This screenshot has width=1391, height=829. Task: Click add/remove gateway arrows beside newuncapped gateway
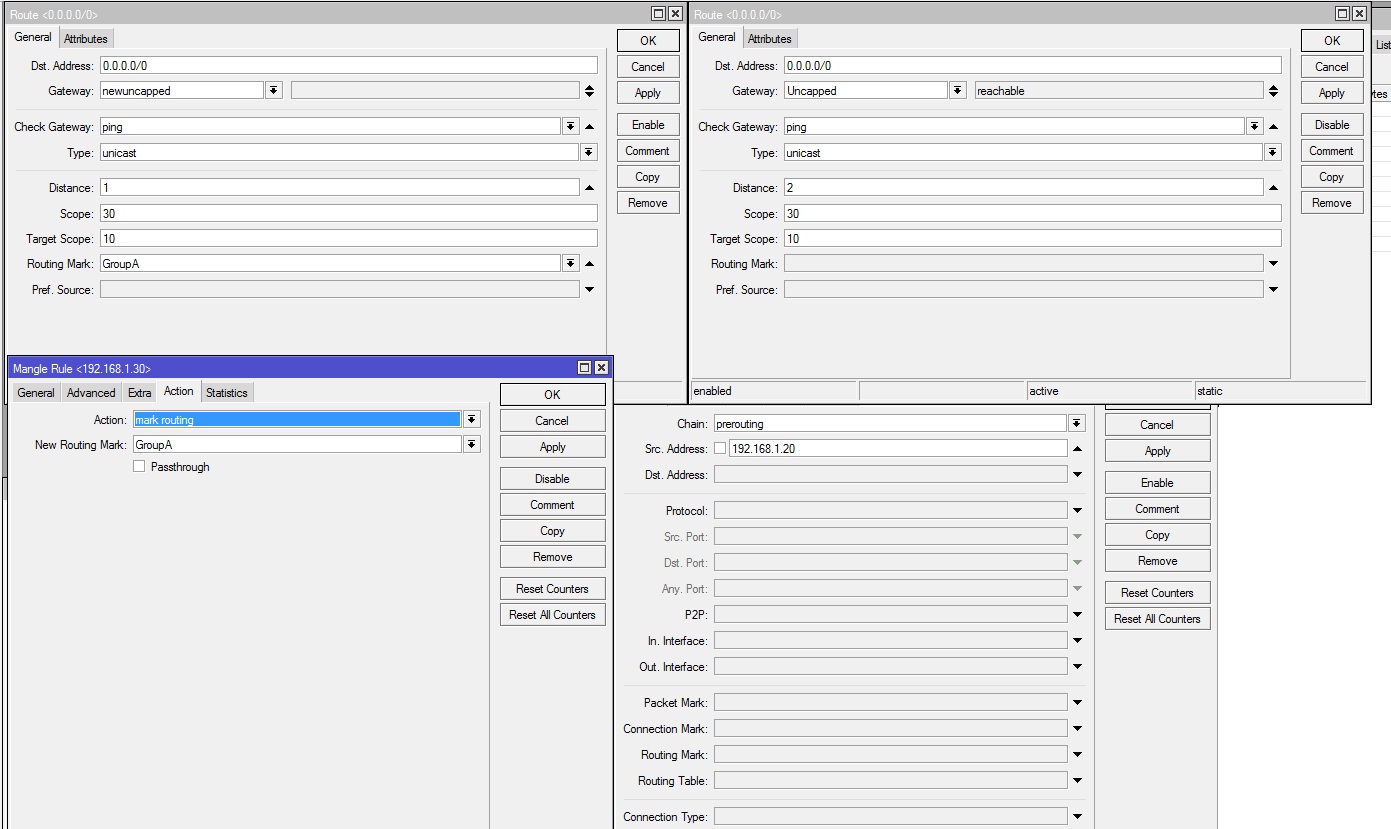tap(589, 91)
